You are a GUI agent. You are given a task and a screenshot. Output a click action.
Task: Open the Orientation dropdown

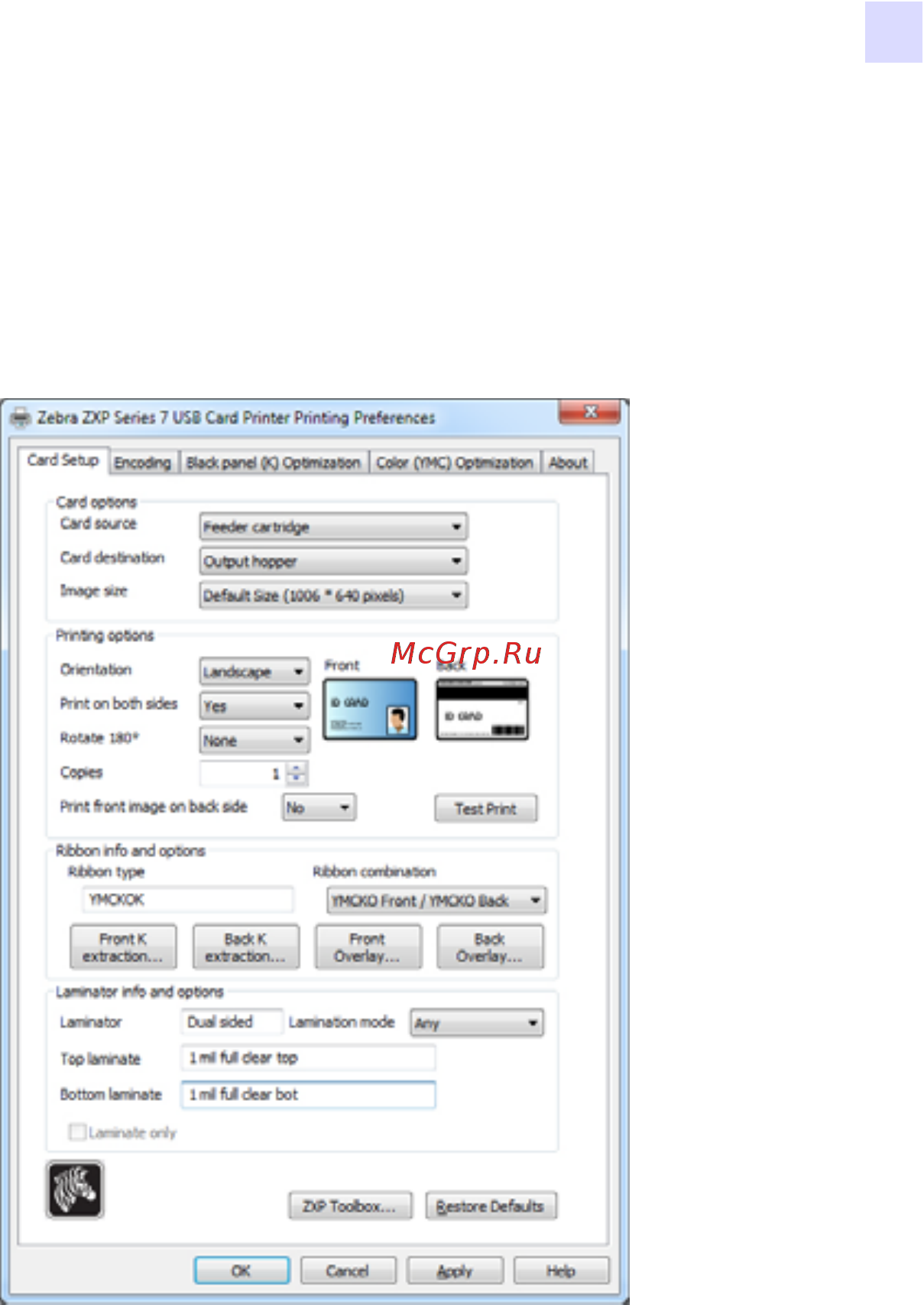[x=255, y=672]
